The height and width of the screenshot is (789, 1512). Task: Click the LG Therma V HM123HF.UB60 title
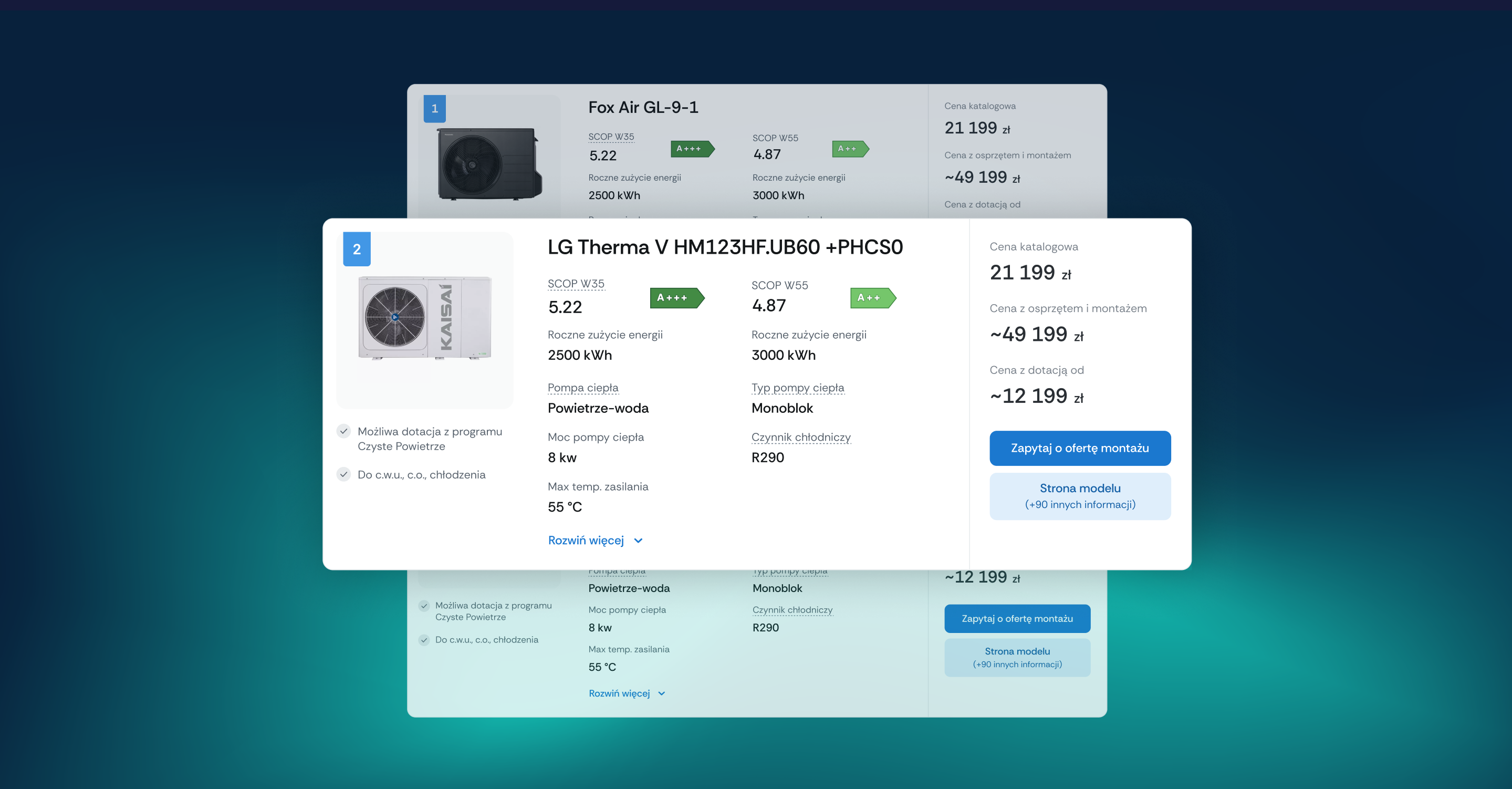pyautogui.click(x=725, y=247)
